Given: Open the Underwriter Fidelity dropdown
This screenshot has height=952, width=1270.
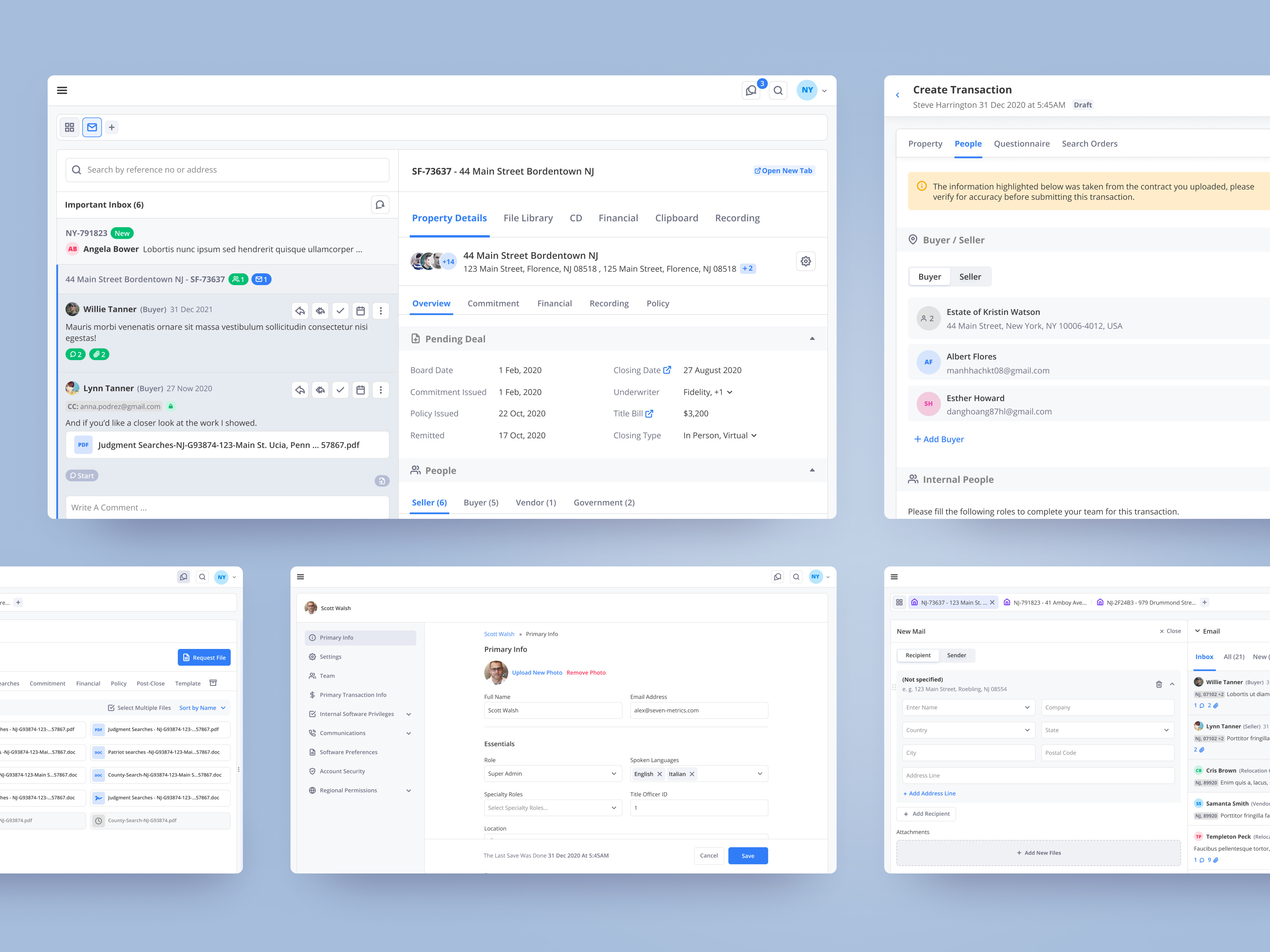Looking at the screenshot, I should (707, 392).
